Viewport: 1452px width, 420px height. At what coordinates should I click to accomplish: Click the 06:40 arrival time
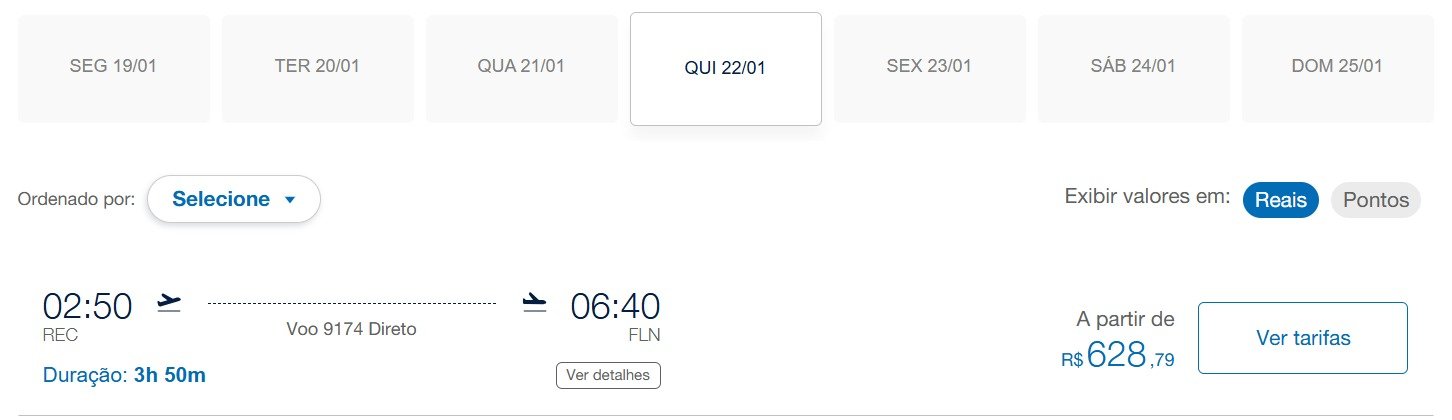[x=615, y=306]
